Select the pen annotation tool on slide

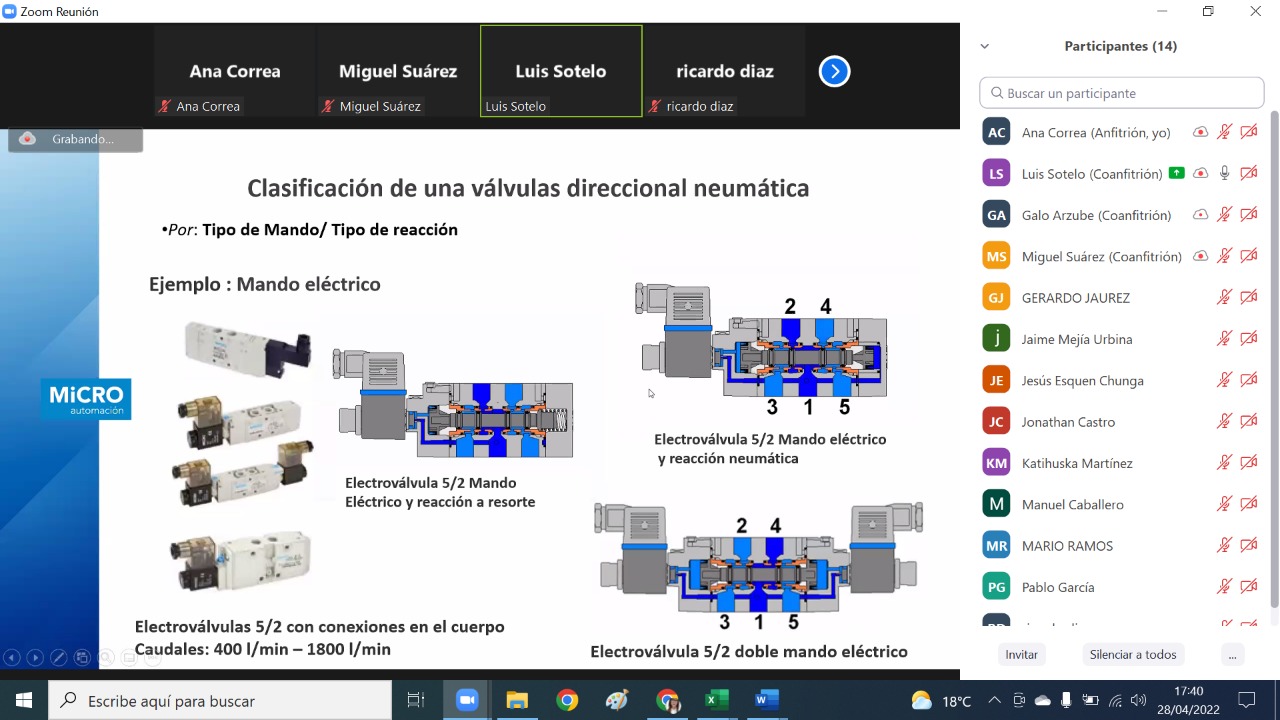click(x=59, y=657)
